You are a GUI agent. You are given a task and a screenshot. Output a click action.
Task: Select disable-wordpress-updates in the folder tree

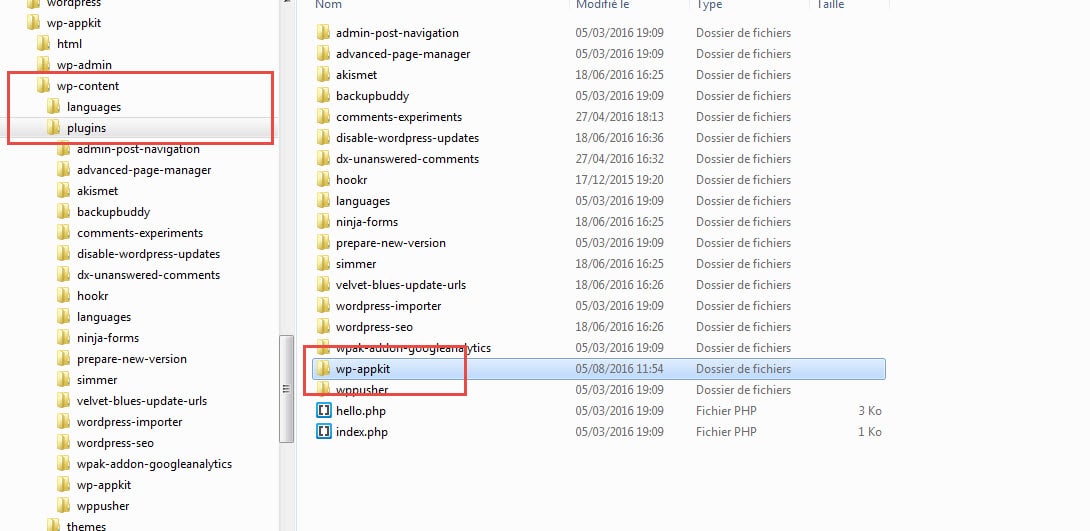[148, 254]
